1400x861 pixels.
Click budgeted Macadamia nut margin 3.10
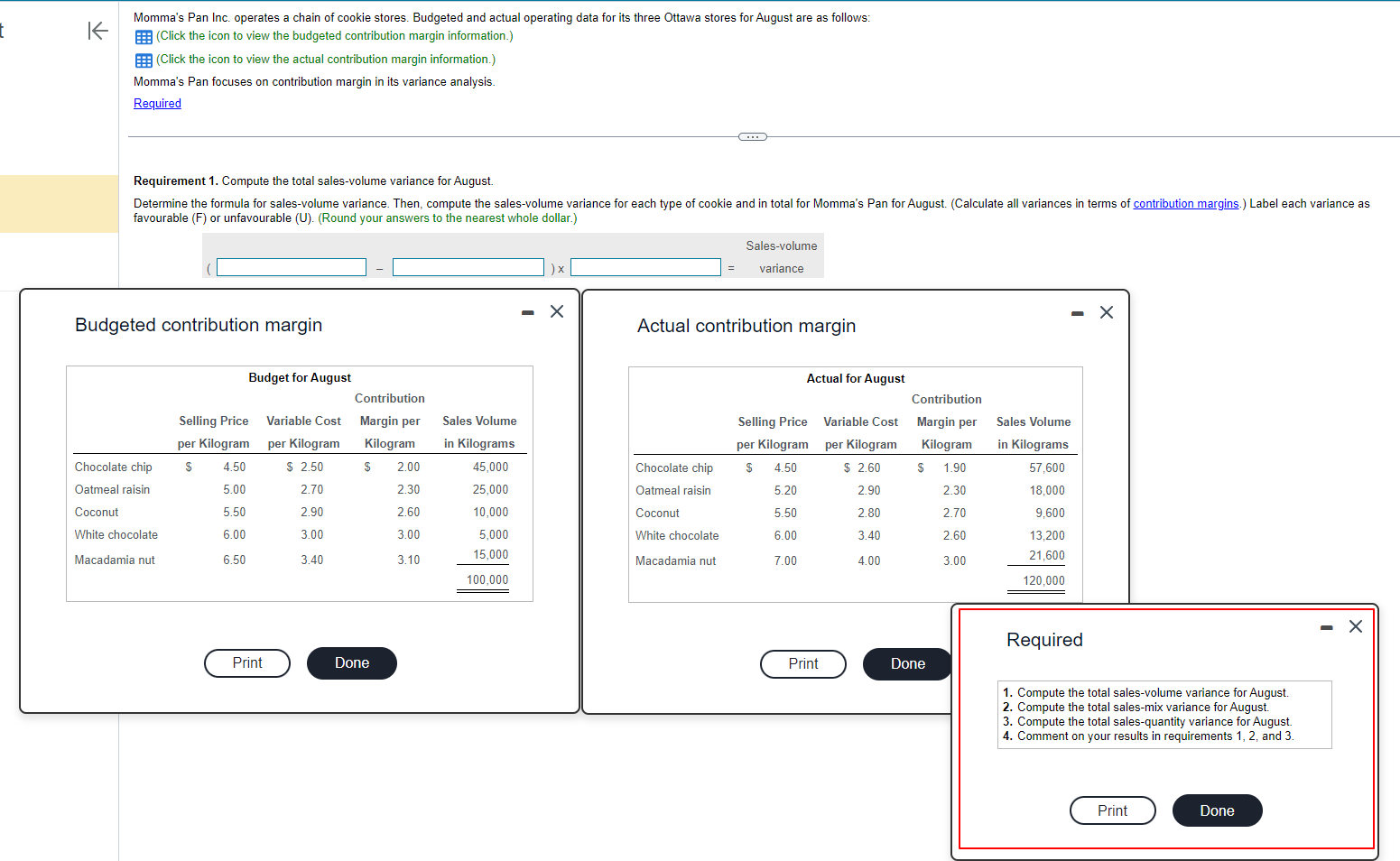pos(409,560)
